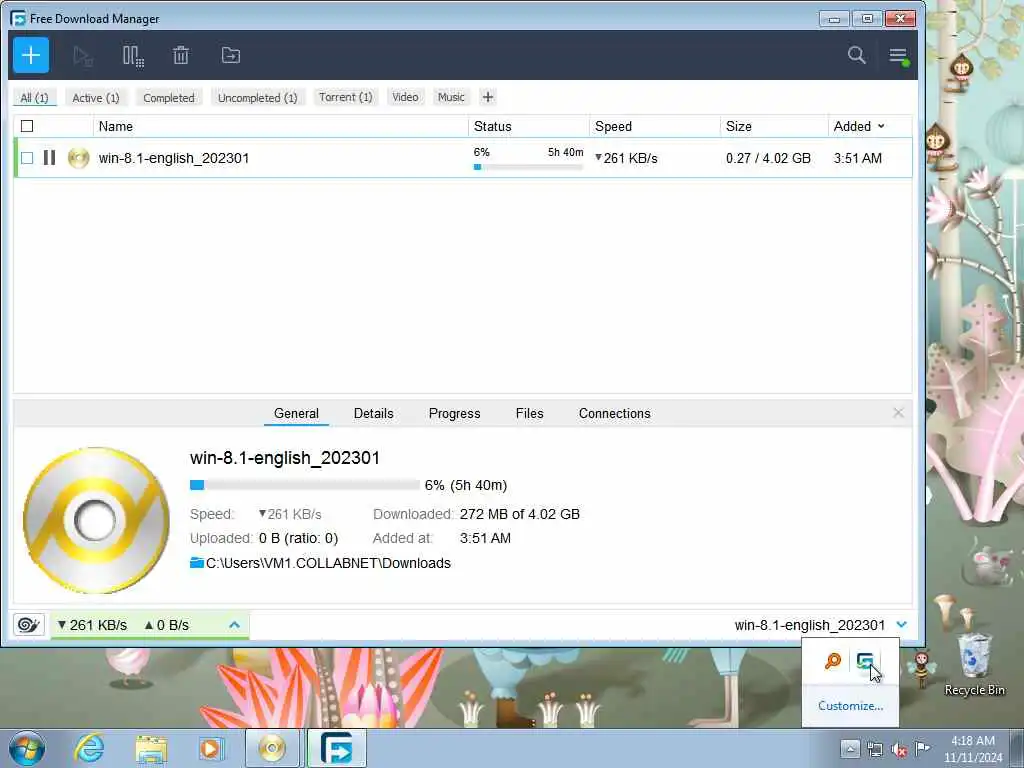This screenshot has width=1024, height=768.
Task: Click the Free Download Manager title bar logo
Action: [18, 18]
